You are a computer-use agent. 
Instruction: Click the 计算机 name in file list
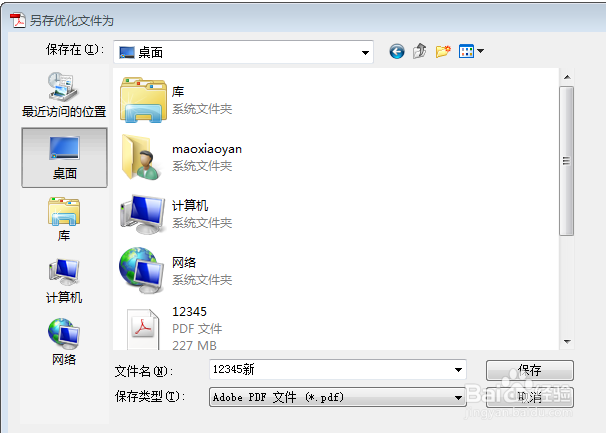[190, 206]
